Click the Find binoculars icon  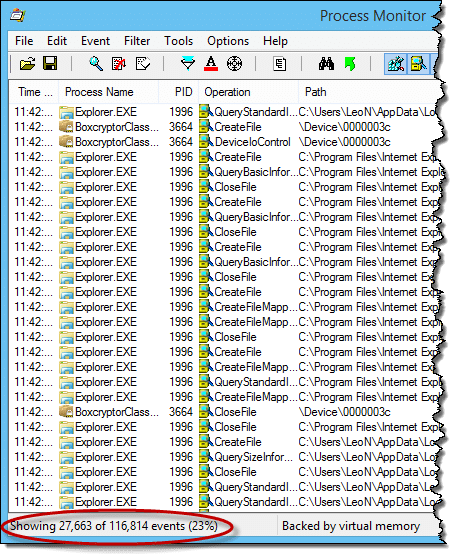[x=326, y=64]
